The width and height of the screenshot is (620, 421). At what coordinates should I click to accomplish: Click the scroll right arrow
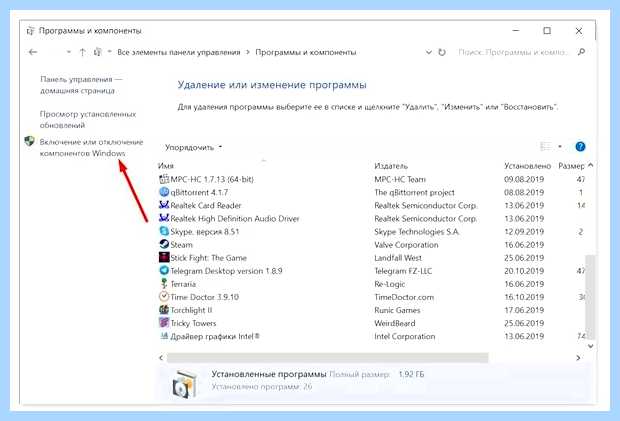[578, 358]
